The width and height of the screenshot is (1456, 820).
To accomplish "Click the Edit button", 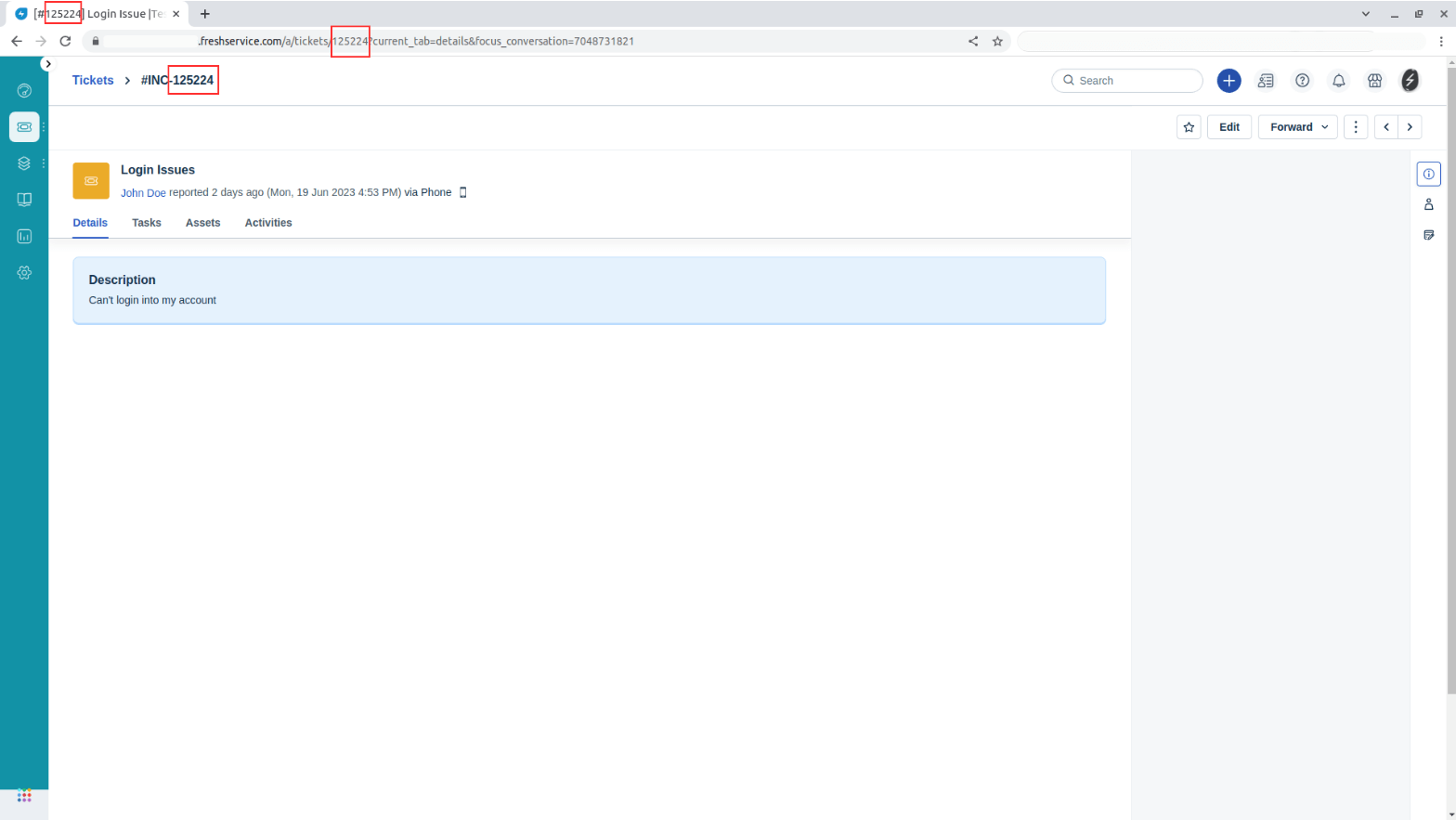I will (x=1229, y=127).
